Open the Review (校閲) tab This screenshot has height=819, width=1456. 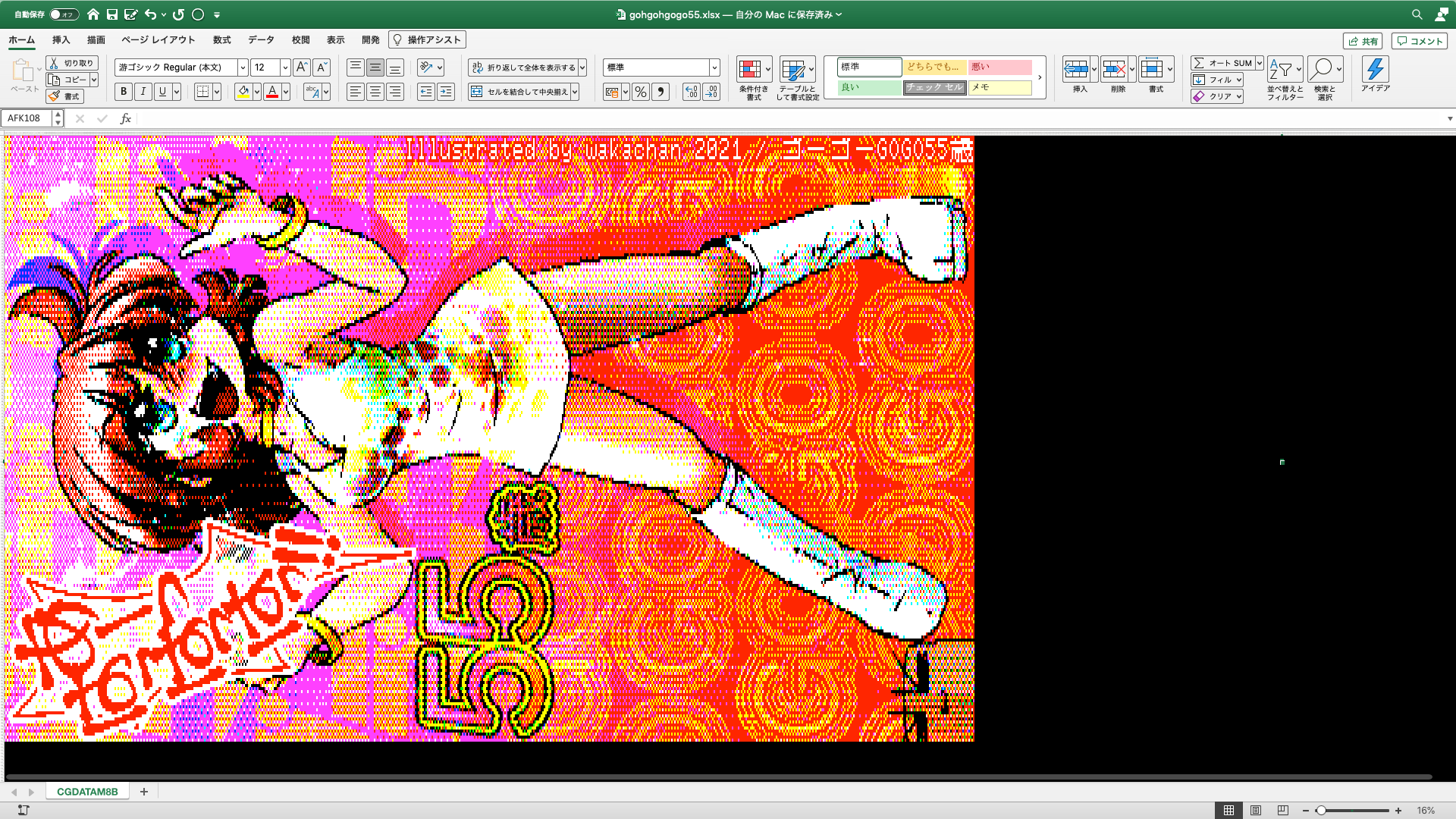tap(300, 40)
